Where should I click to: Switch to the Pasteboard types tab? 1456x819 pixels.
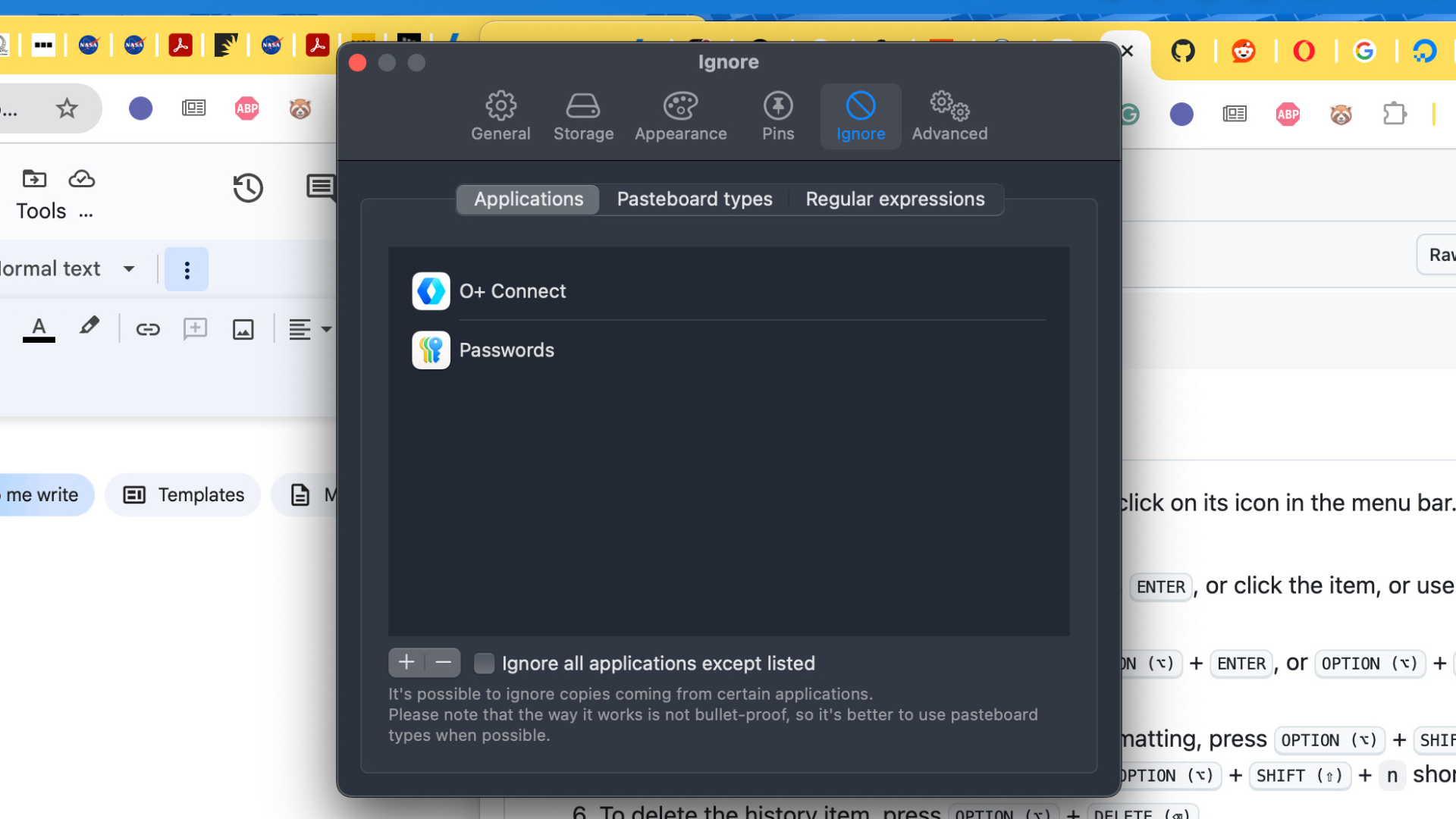(694, 199)
